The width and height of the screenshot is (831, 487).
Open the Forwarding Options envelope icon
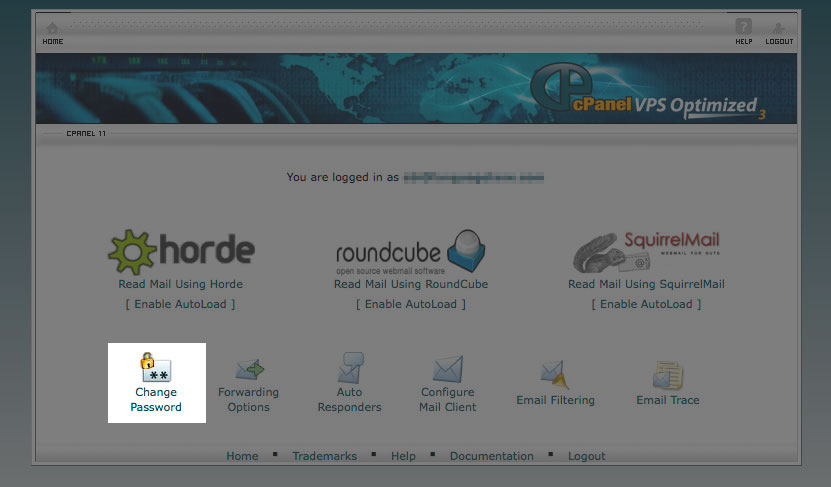249,369
